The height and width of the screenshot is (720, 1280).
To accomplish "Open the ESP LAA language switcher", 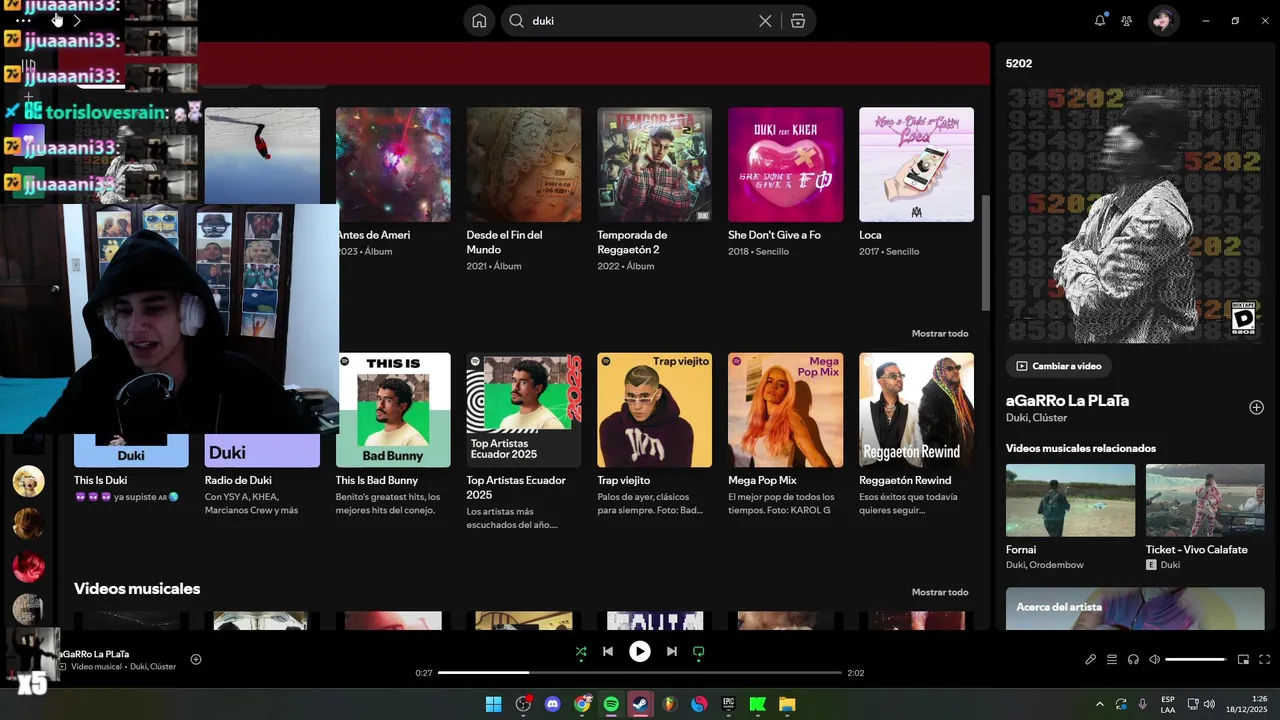I will (1168, 704).
